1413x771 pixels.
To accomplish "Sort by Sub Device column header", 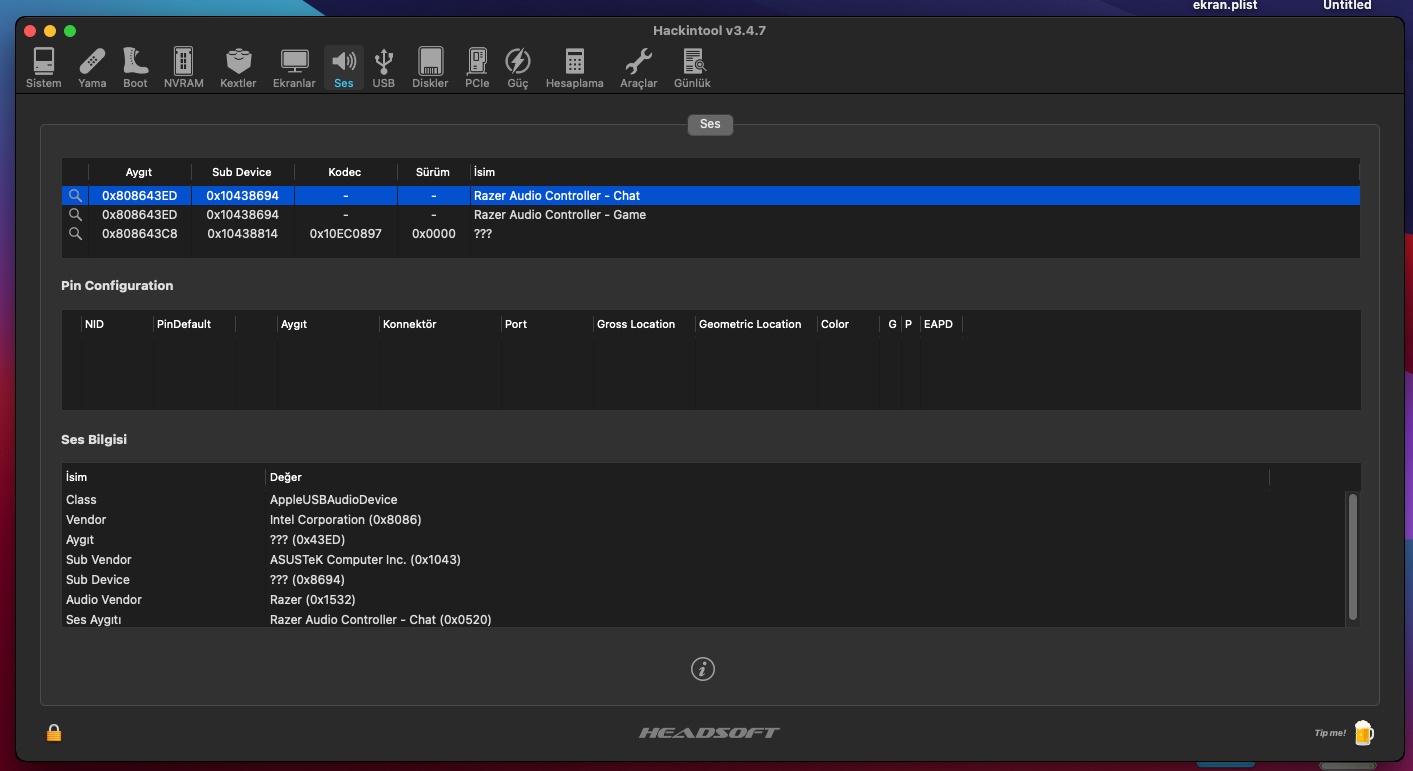I will [x=242, y=172].
